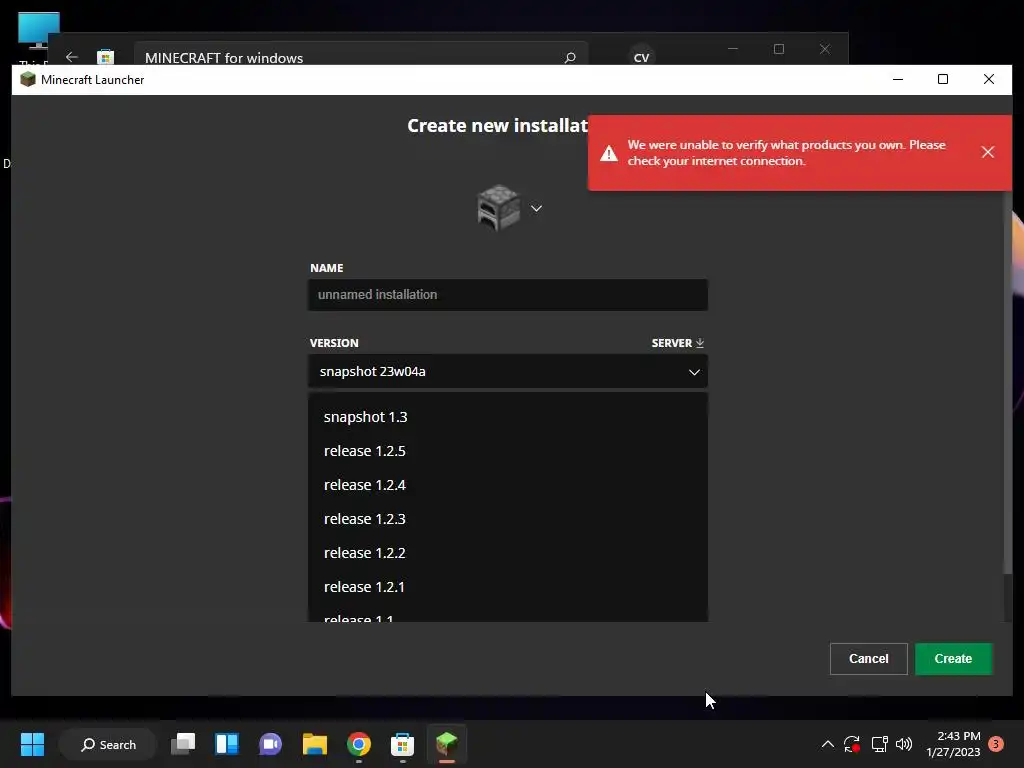This screenshot has width=1024, height=768.
Task: Select release 1.2.5 from version list
Action: 507,451
